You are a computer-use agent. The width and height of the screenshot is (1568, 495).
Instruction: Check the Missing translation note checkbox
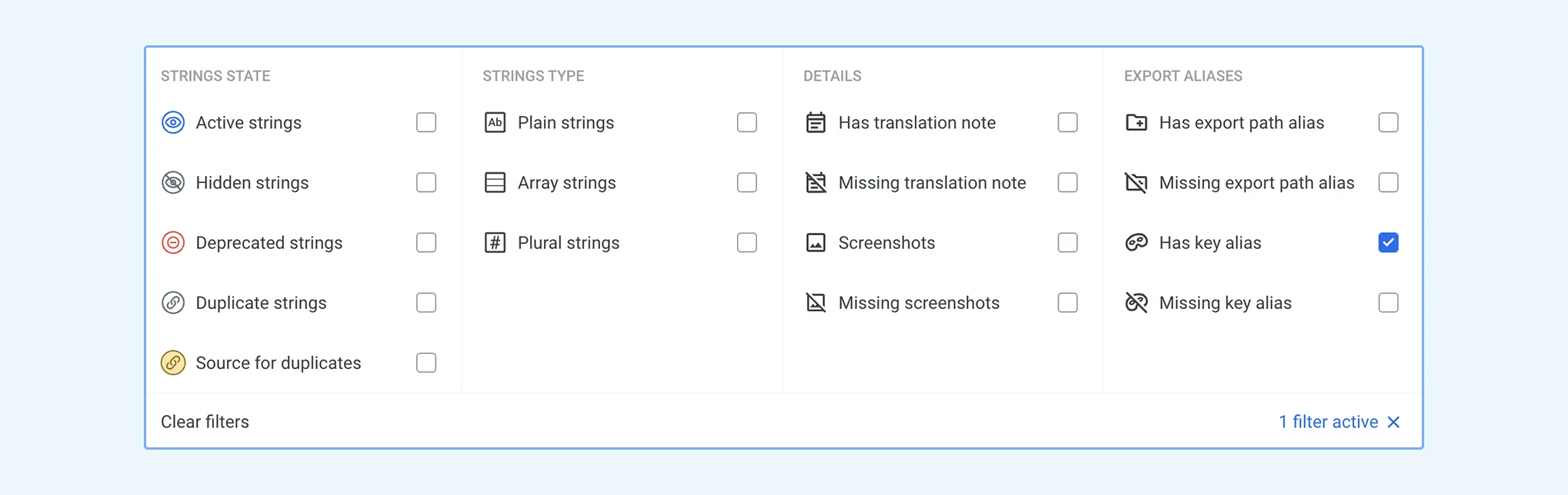click(x=1067, y=183)
